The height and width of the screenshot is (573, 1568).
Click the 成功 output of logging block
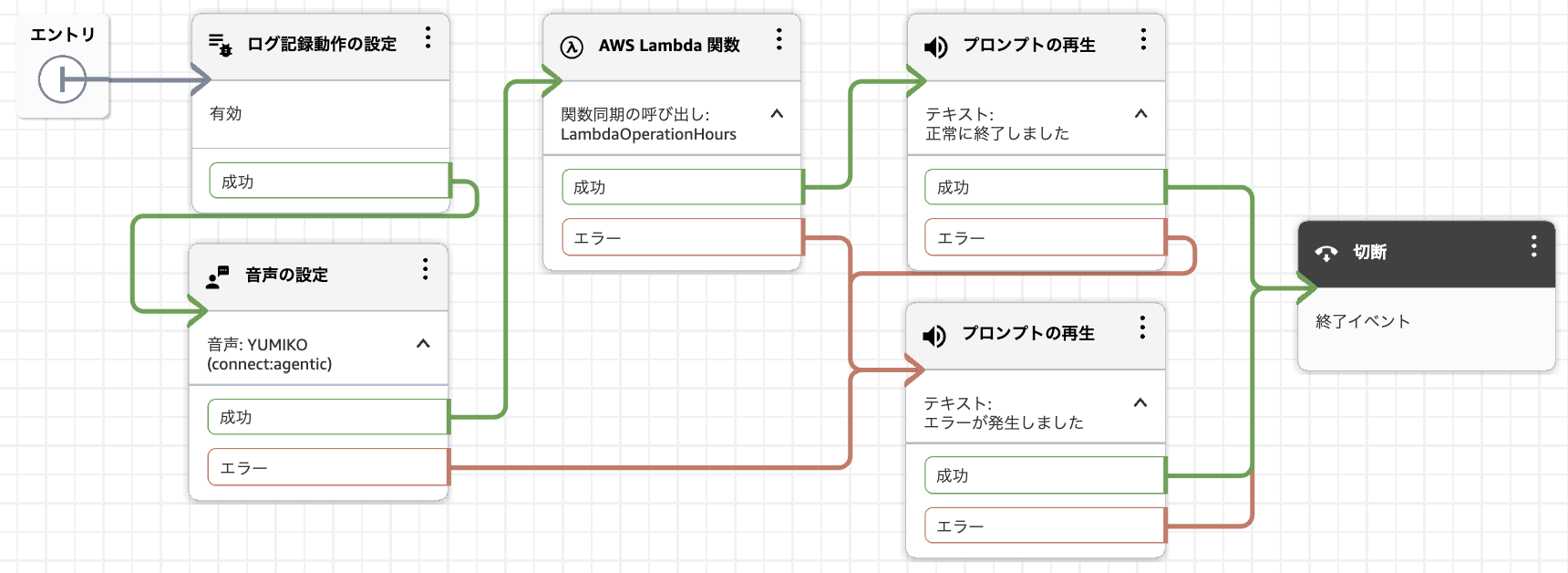pyautogui.click(x=330, y=181)
